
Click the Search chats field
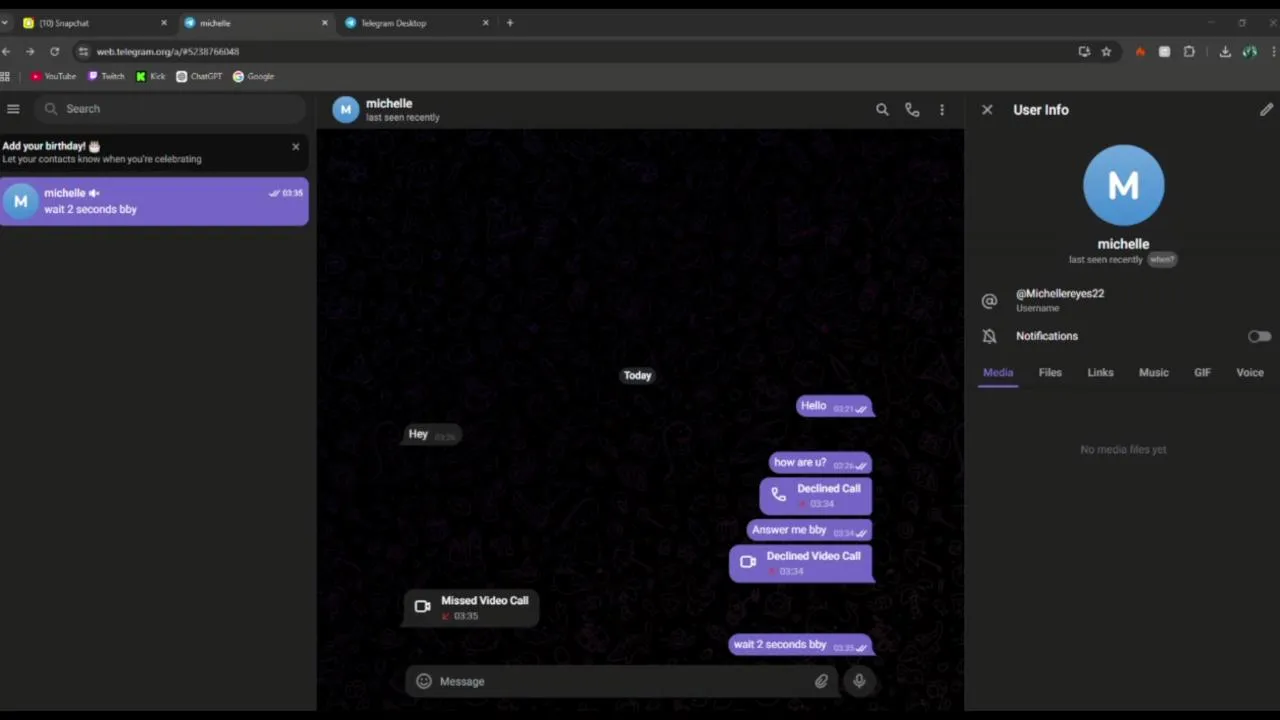[170, 109]
